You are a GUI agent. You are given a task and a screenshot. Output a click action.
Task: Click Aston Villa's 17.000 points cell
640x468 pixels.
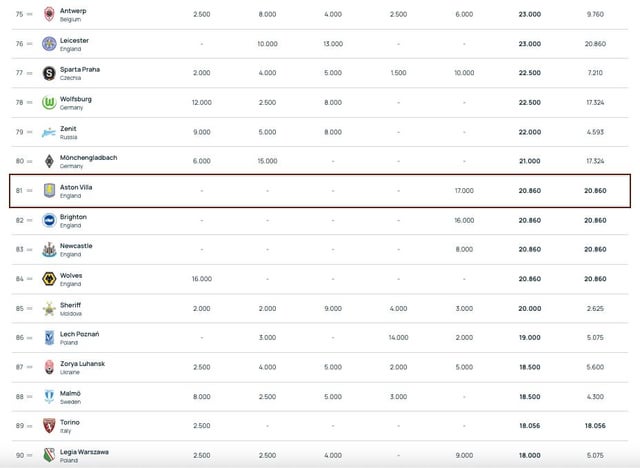(464, 191)
